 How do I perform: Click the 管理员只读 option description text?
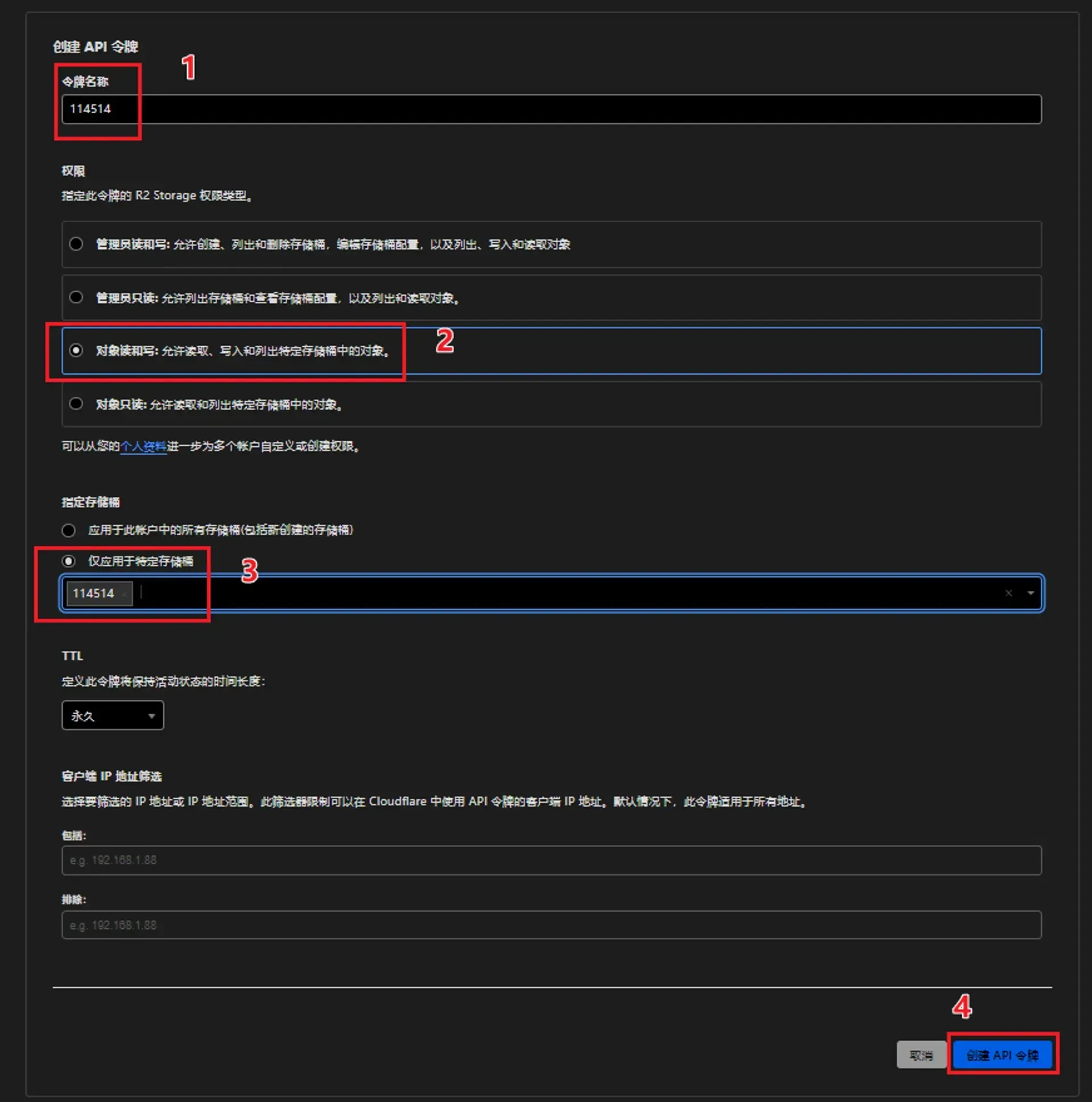tap(311, 298)
